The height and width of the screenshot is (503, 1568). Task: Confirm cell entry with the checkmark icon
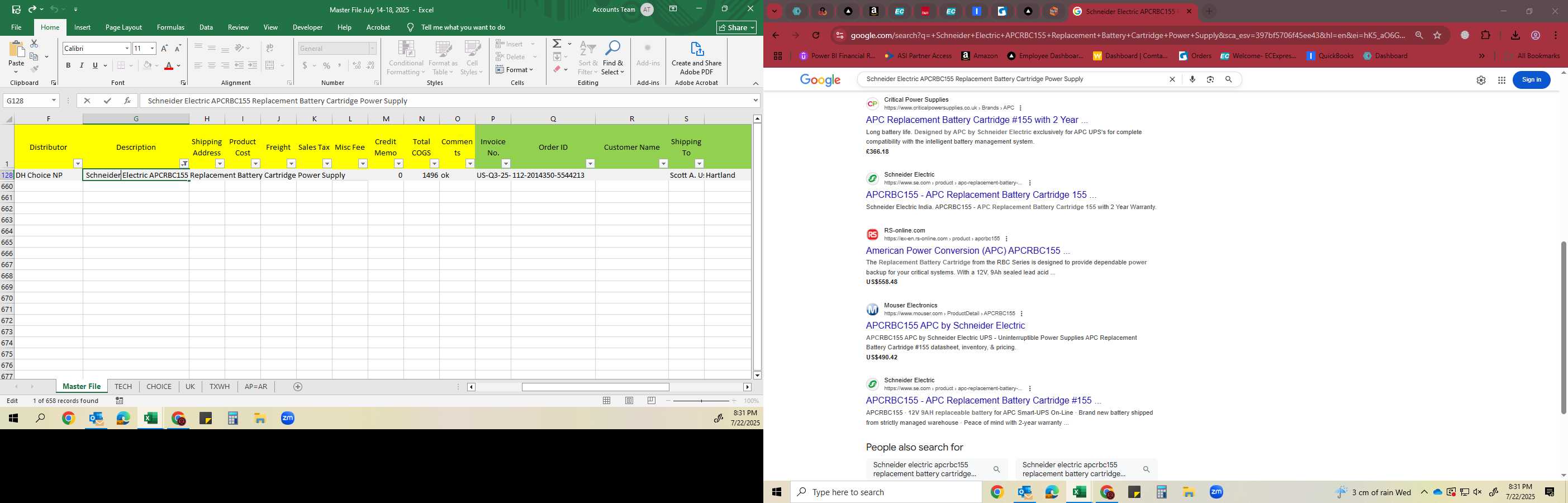coord(107,101)
